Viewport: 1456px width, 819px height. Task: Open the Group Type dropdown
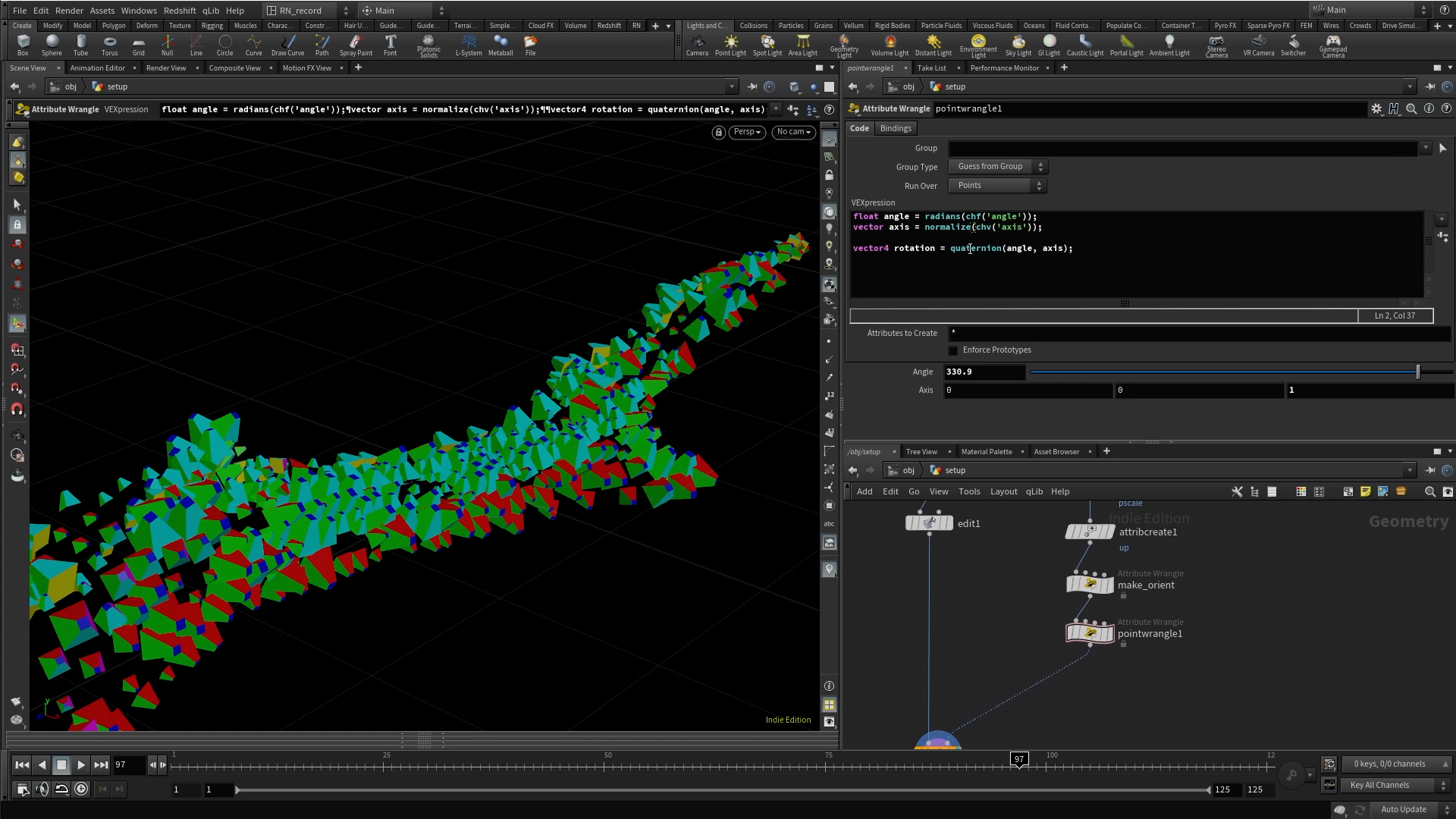click(998, 167)
